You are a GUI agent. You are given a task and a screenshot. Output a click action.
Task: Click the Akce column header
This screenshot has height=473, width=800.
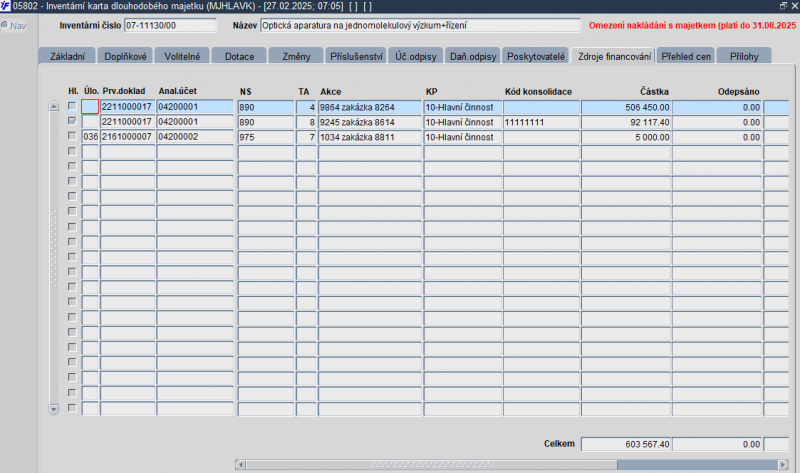tap(331, 92)
